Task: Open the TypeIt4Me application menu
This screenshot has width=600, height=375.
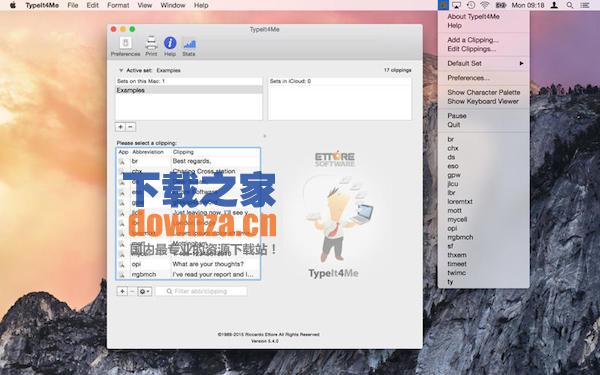Action: coord(42,5)
